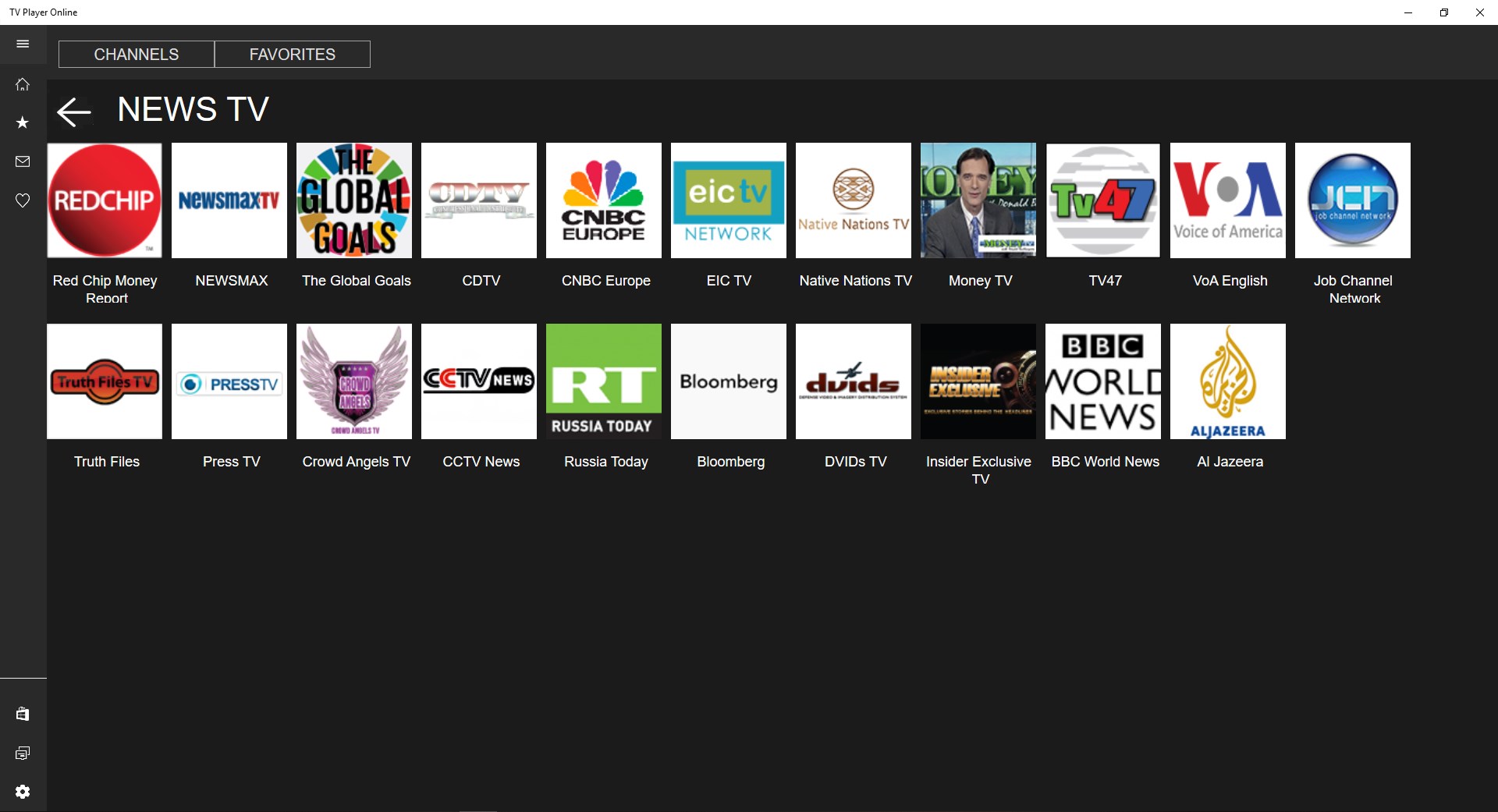Open the DVIDs TV channel logo
Screen dimensions: 1498x812
pyautogui.click(x=854, y=381)
